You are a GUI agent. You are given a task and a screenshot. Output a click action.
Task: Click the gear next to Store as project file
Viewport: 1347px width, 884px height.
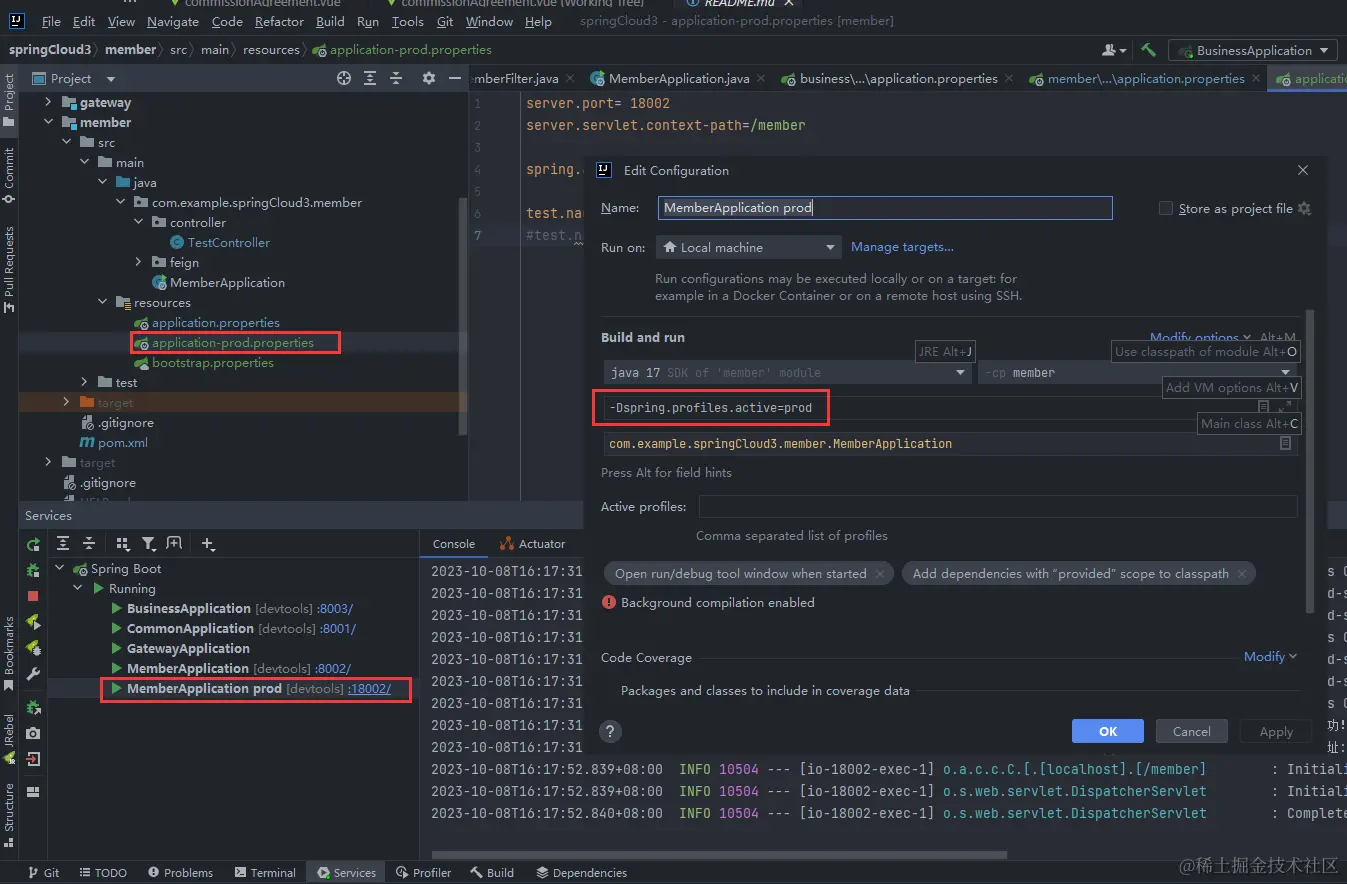(1304, 209)
